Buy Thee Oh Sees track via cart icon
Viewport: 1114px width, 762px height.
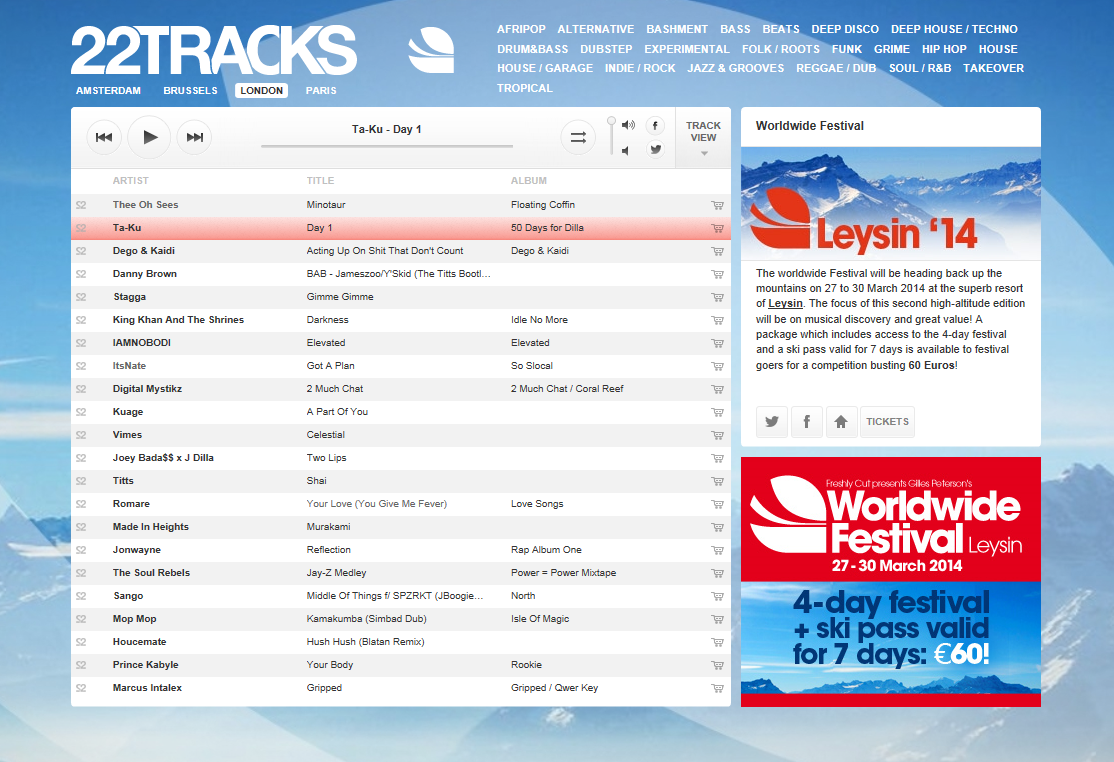click(718, 205)
